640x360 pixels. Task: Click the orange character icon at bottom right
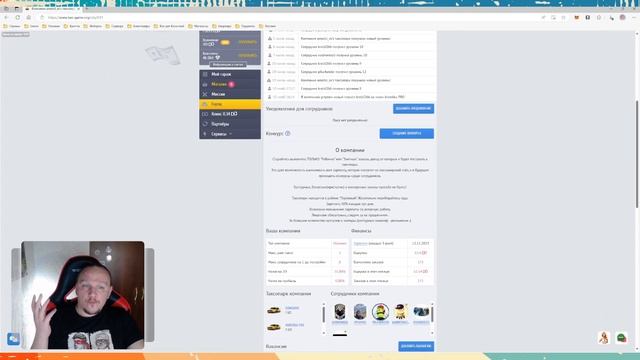pos(604,338)
